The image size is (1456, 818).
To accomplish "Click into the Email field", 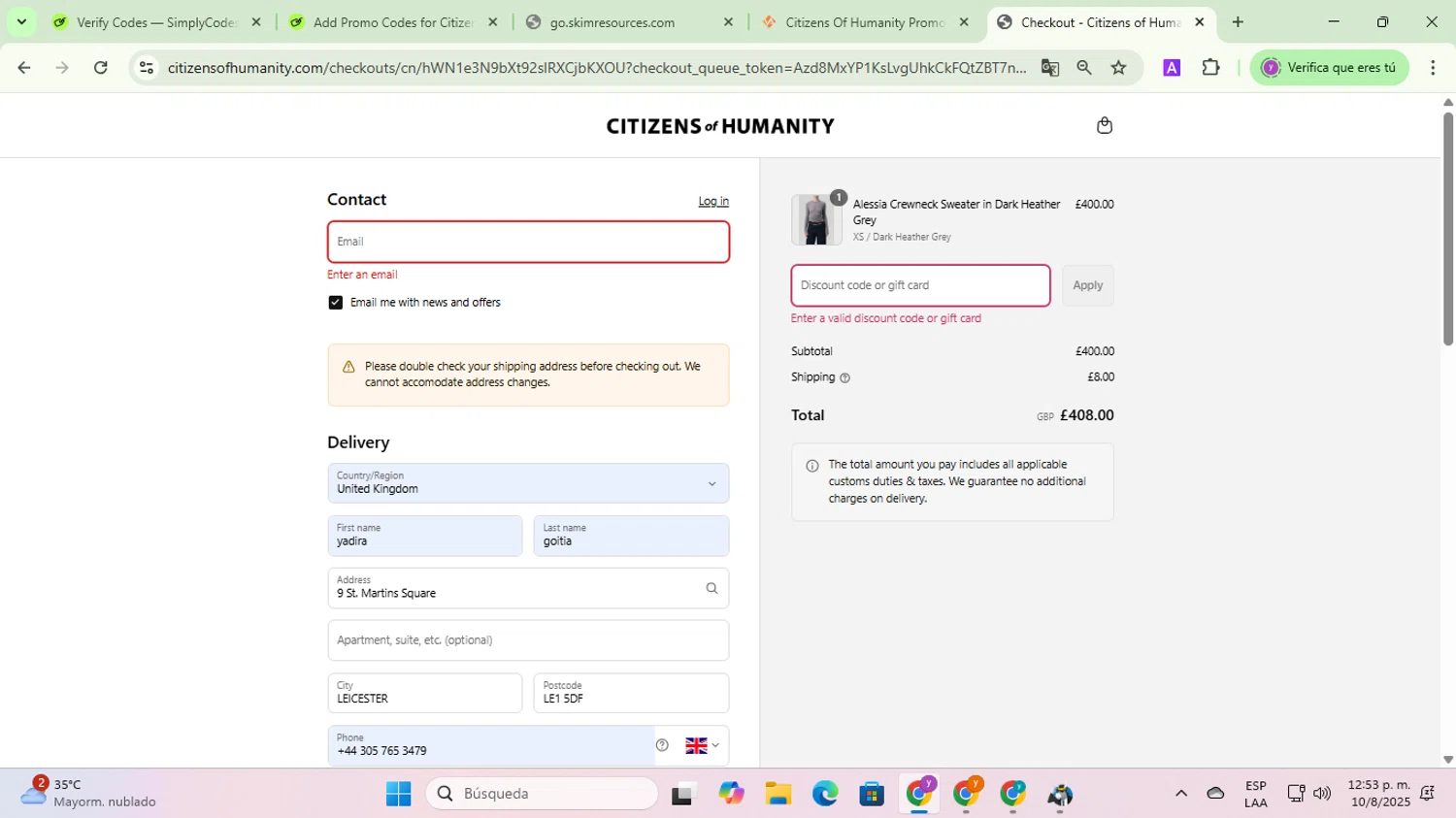I will [528, 242].
